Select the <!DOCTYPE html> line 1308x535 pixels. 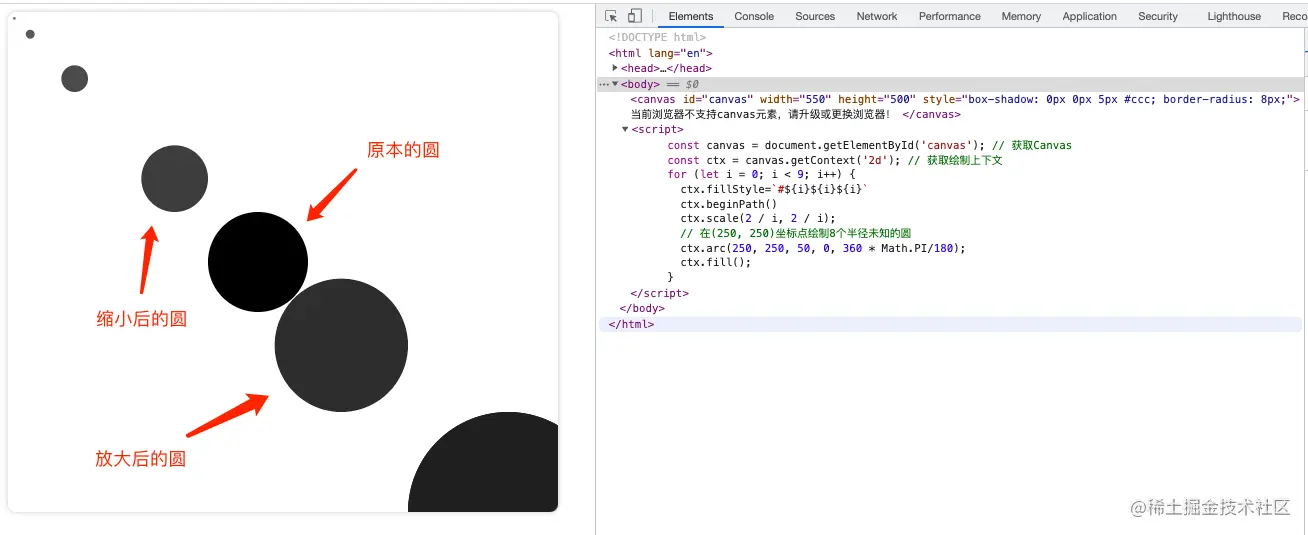pos(657,38)
